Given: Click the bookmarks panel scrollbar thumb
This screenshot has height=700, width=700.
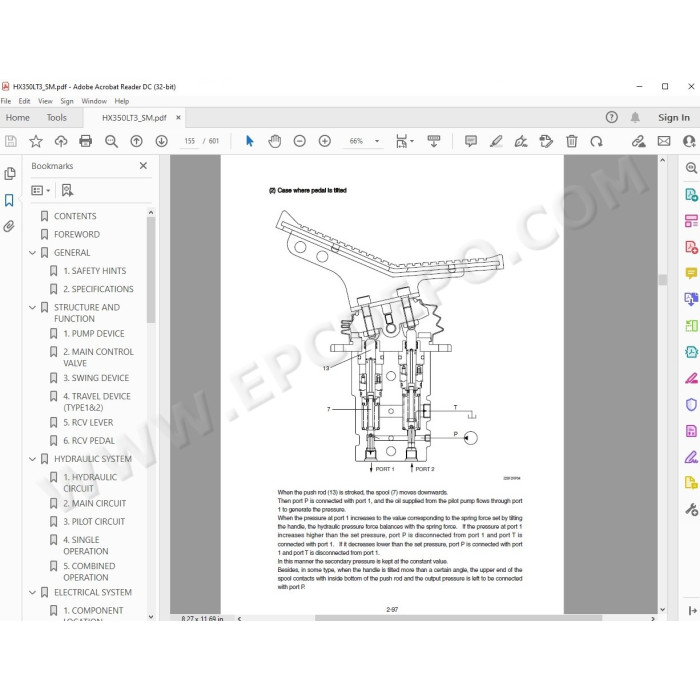Looking at the screenshot, I should tap(151, 270).
